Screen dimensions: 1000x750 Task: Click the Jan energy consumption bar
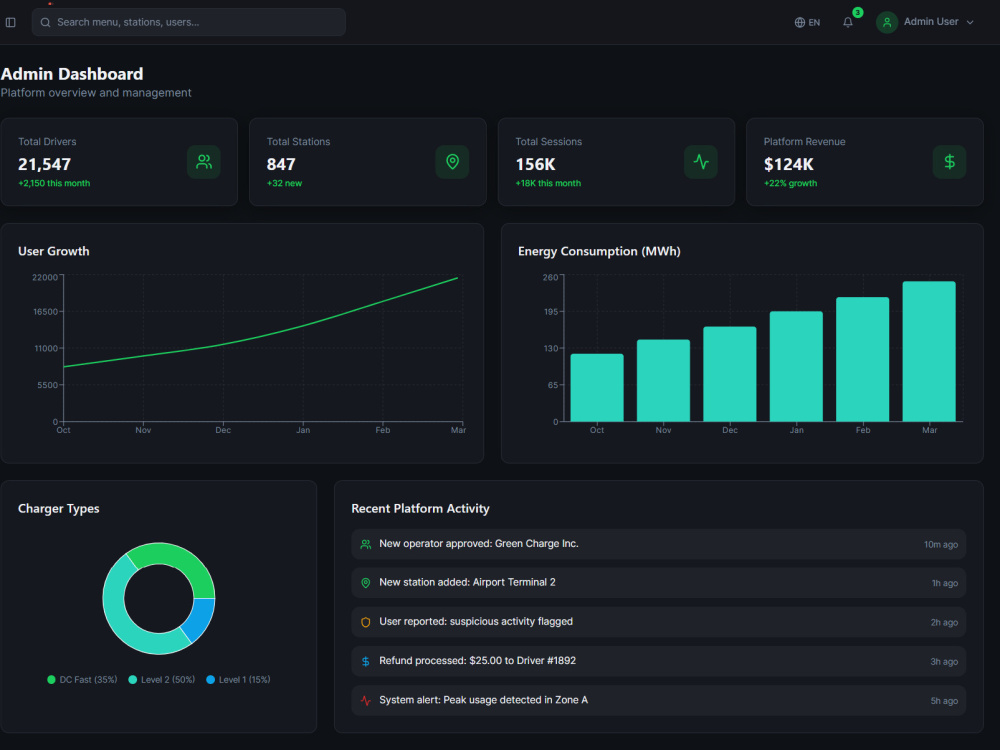coord(796,367)
